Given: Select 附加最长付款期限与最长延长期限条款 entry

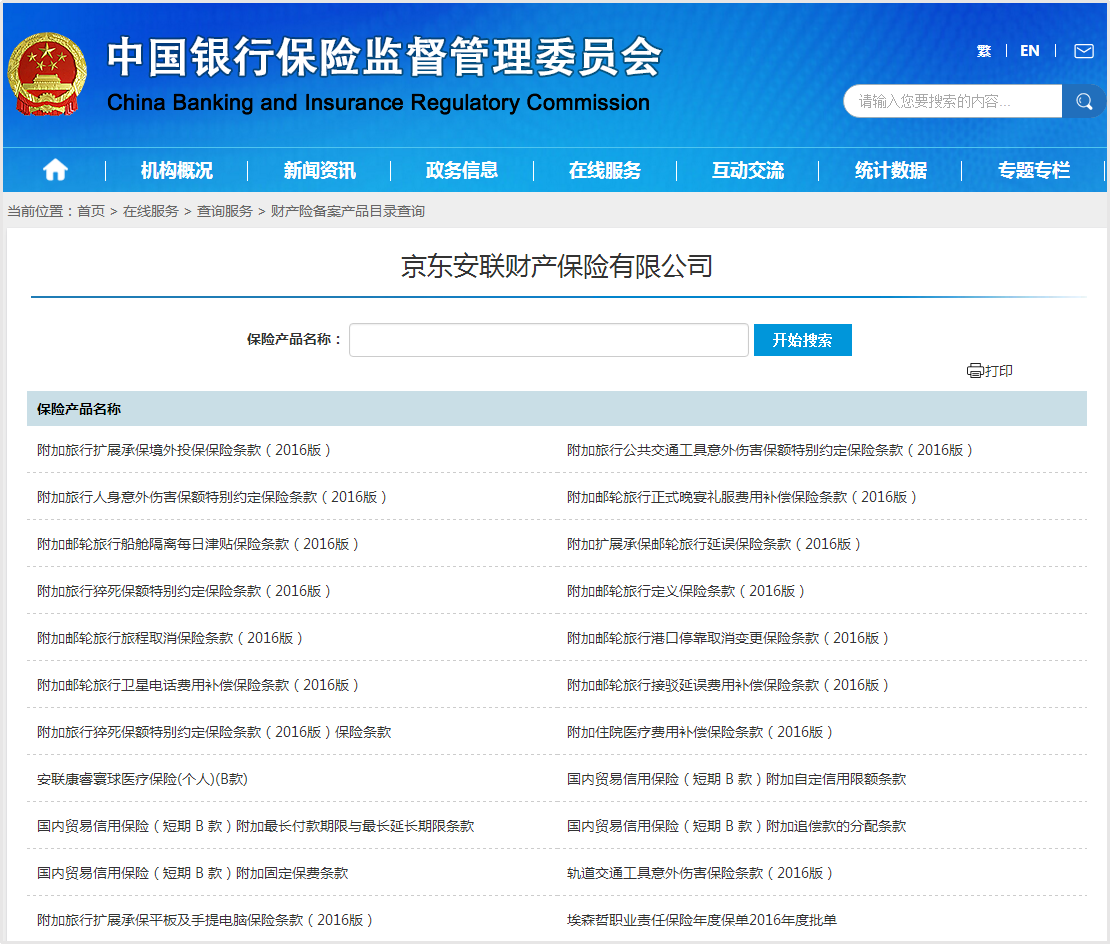Looking at the screenshot, I should [256, 826].
